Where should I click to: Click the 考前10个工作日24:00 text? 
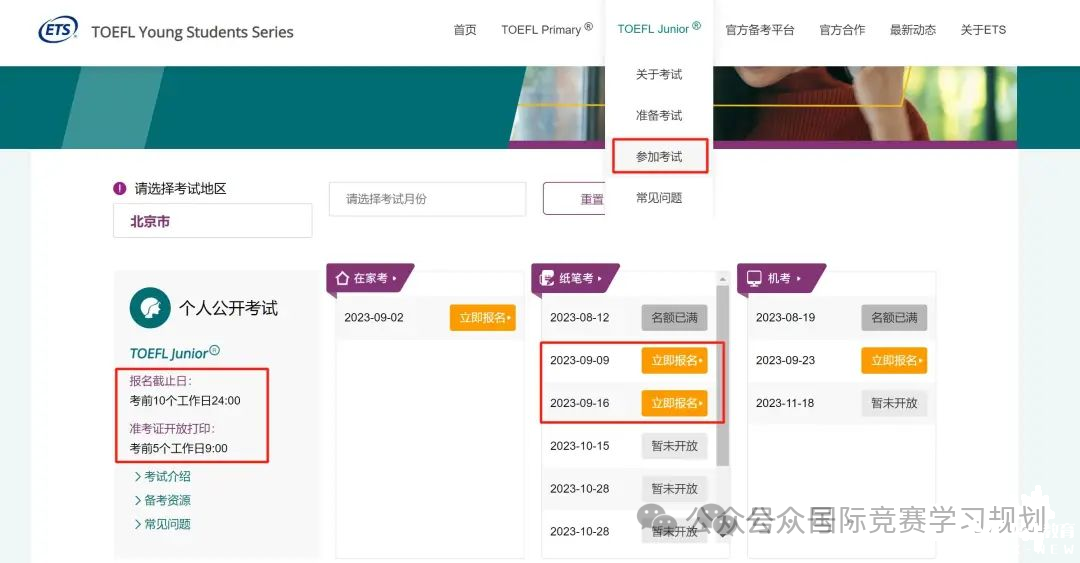pyautogui.click(x=185, y=400)
